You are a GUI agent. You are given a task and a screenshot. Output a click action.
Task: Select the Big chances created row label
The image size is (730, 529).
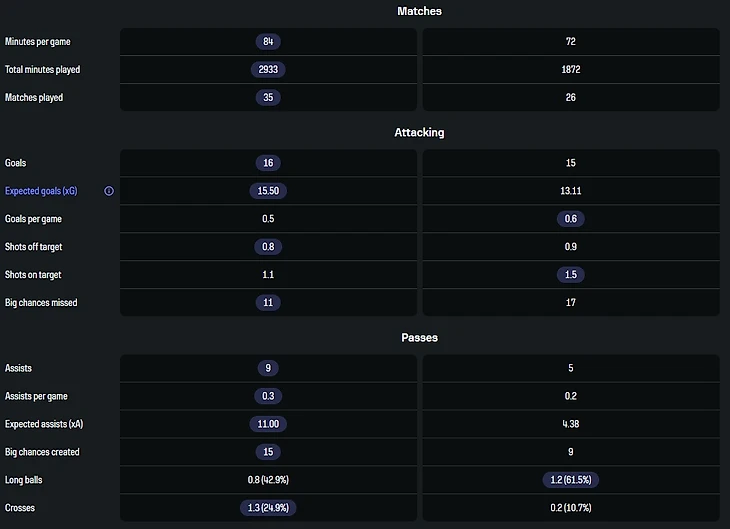point(42,452)
